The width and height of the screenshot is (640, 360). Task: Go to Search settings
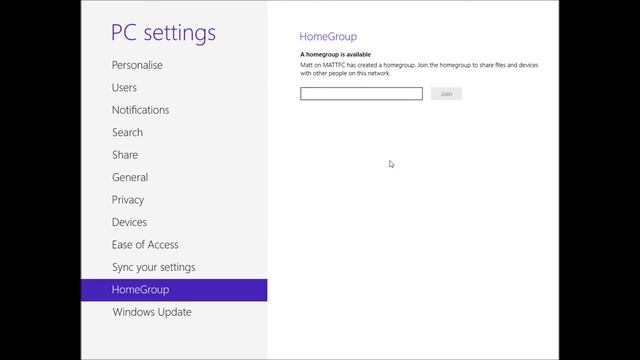tap(127, 133)
